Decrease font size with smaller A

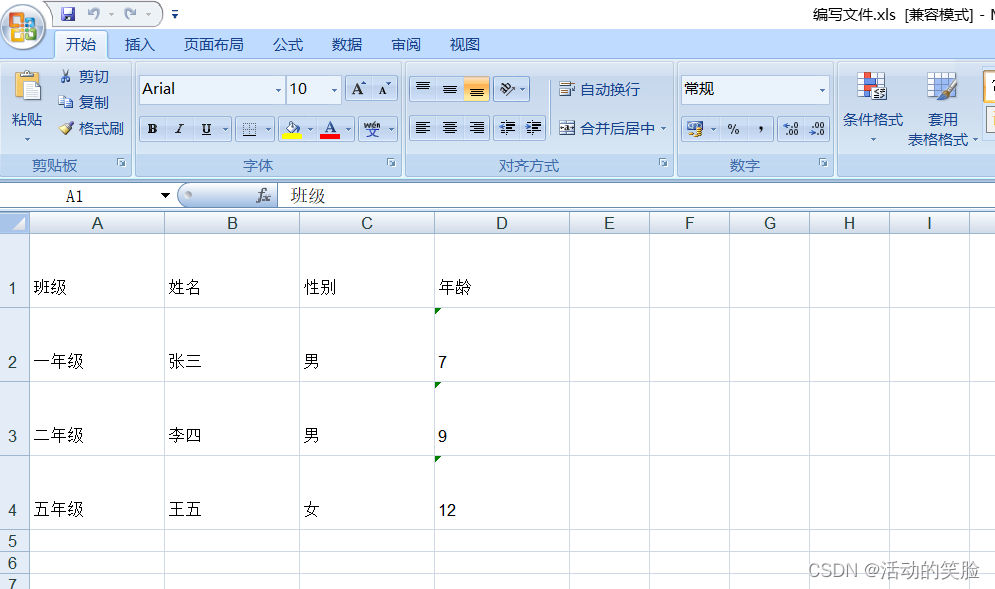[x=385, y=89]
